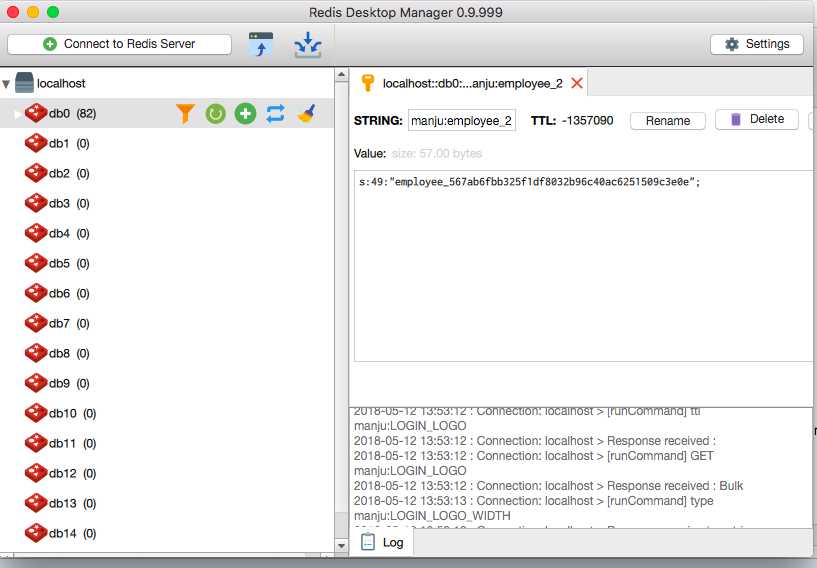The image size is (817, 568).
Task: Close the employee_2 key tab
Action: tap(577, 83)
